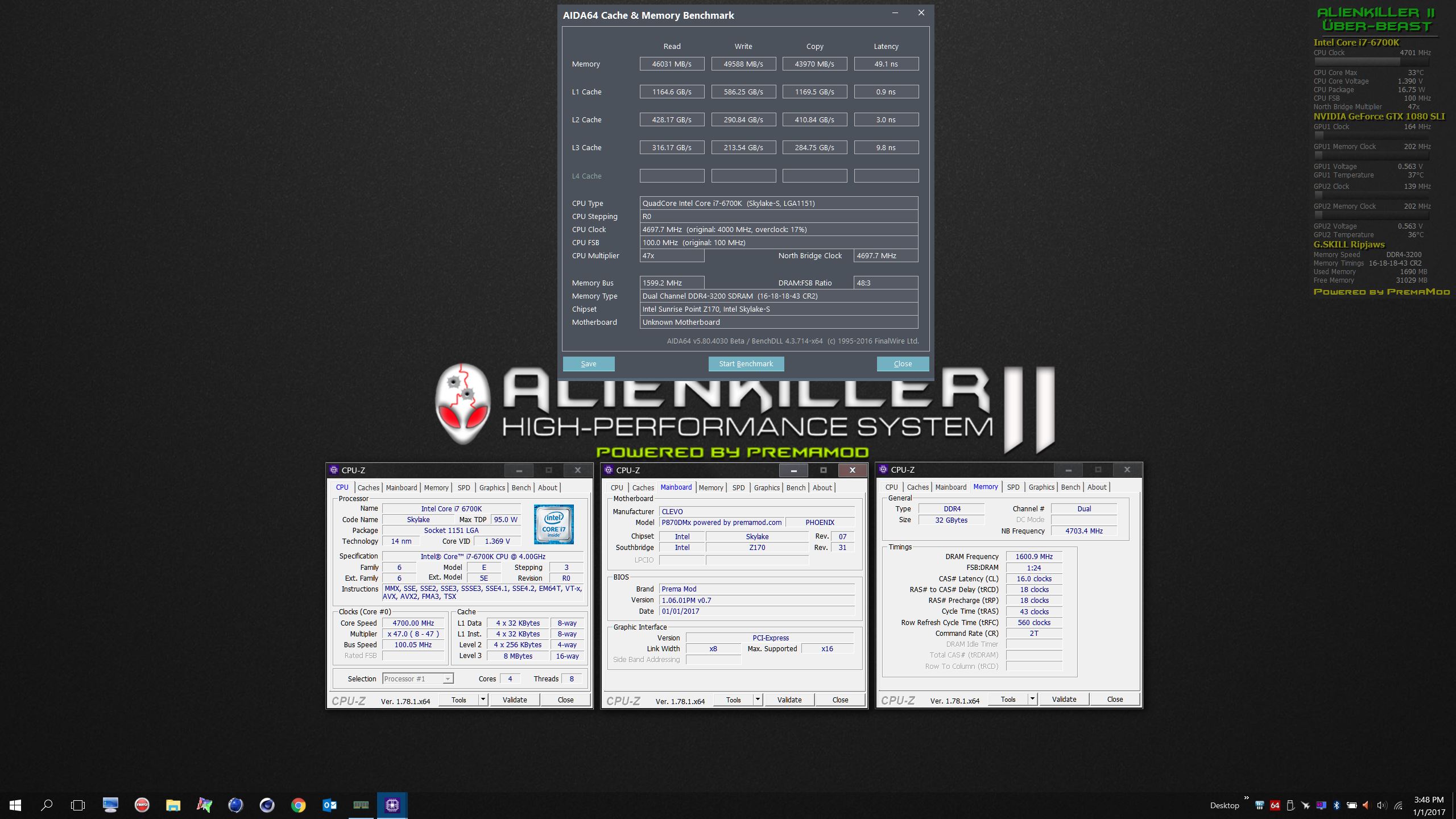Click the orange speaker tray icon
1456x819 pixels.
(1366, 805)
